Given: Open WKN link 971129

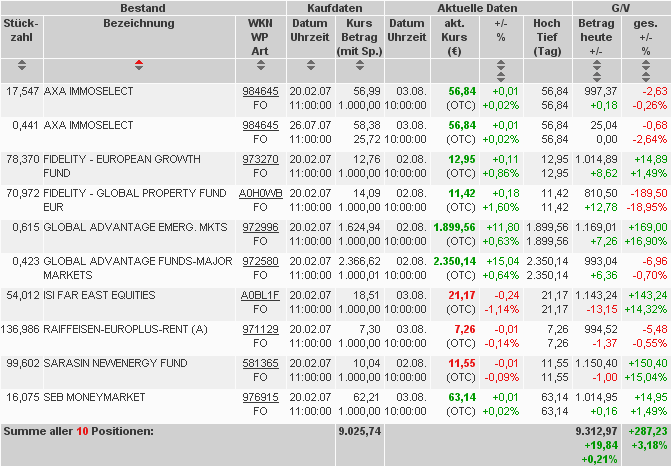Looking at the screenshot, I should (260, 329).
